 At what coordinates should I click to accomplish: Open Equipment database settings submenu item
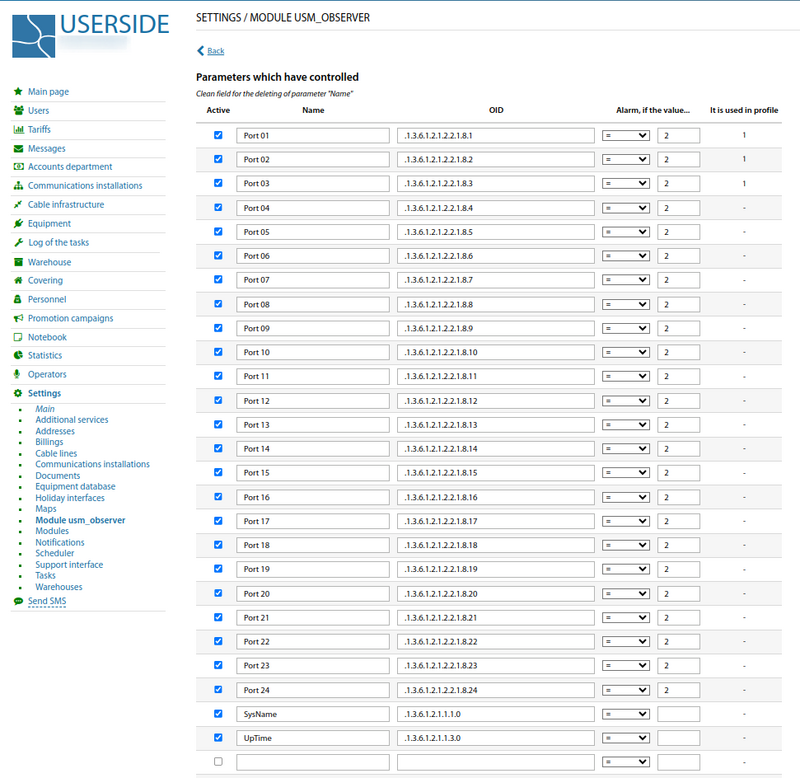coord(75,487)
